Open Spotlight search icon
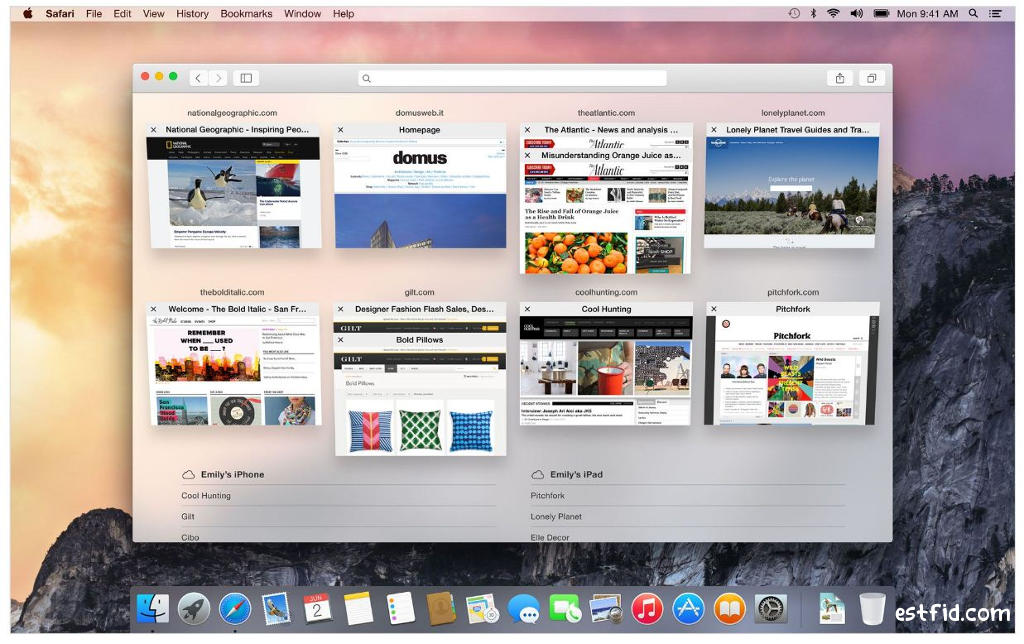1024x644 pixels. 973,13
